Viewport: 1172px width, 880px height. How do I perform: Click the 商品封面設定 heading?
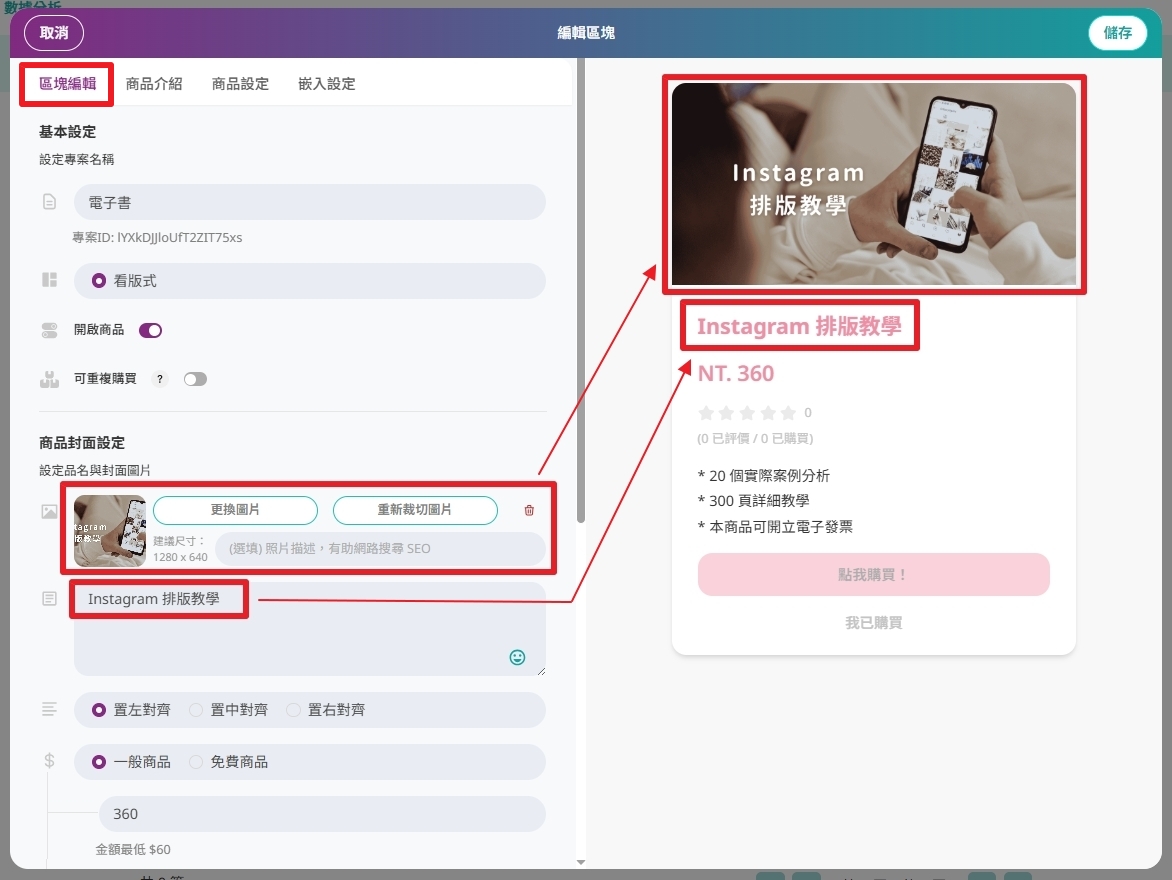(x=82, y=443)
